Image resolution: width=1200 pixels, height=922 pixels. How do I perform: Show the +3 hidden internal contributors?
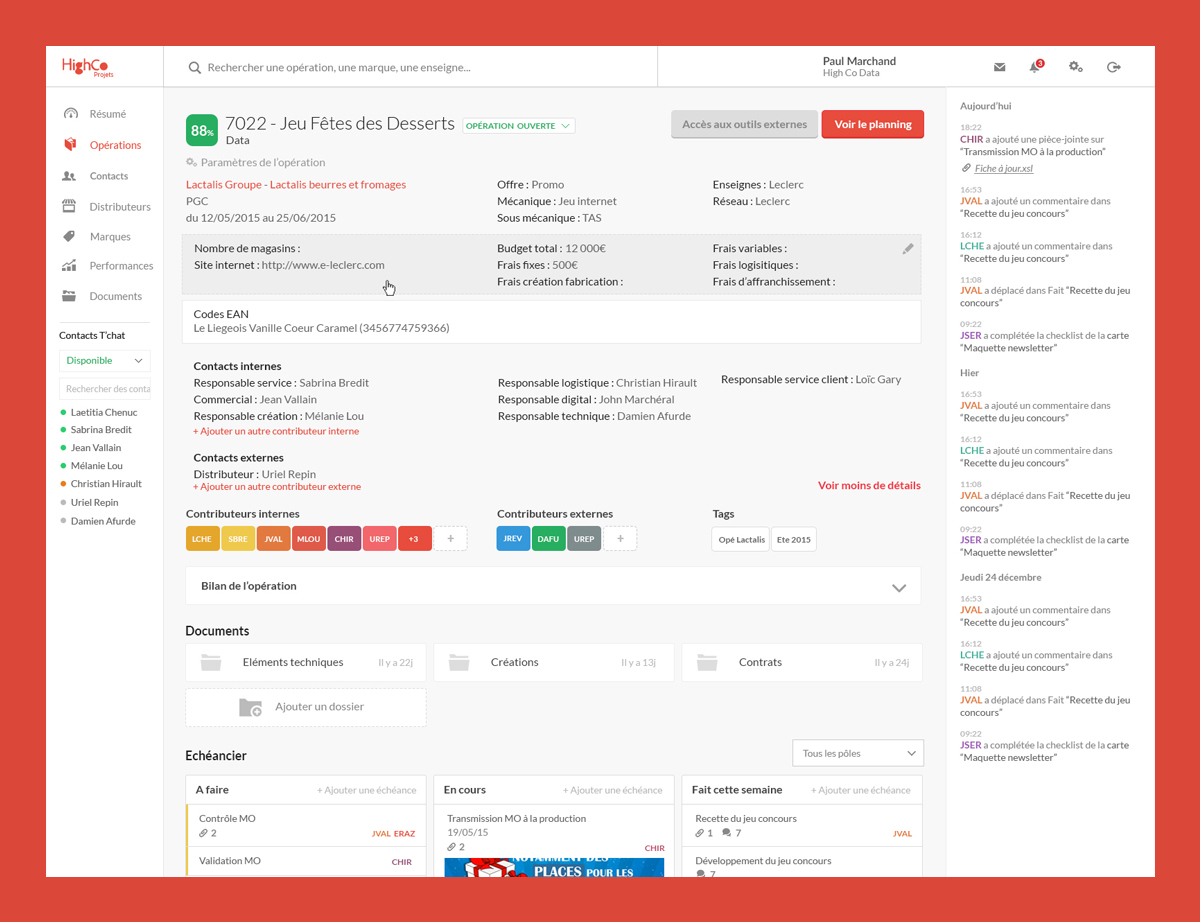414,538
